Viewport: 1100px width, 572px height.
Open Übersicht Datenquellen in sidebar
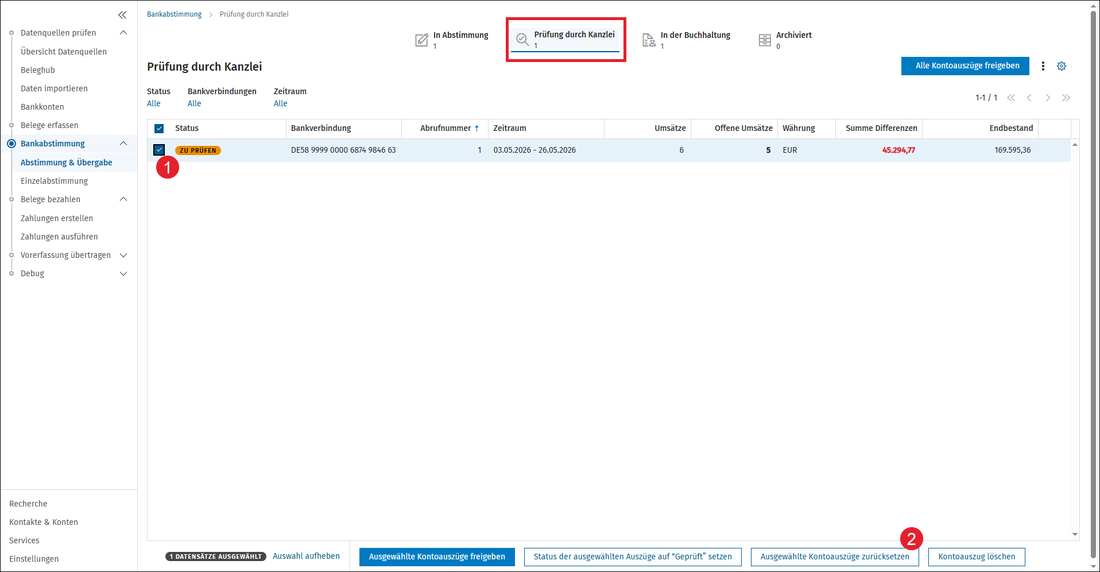[x=64, y=52]
